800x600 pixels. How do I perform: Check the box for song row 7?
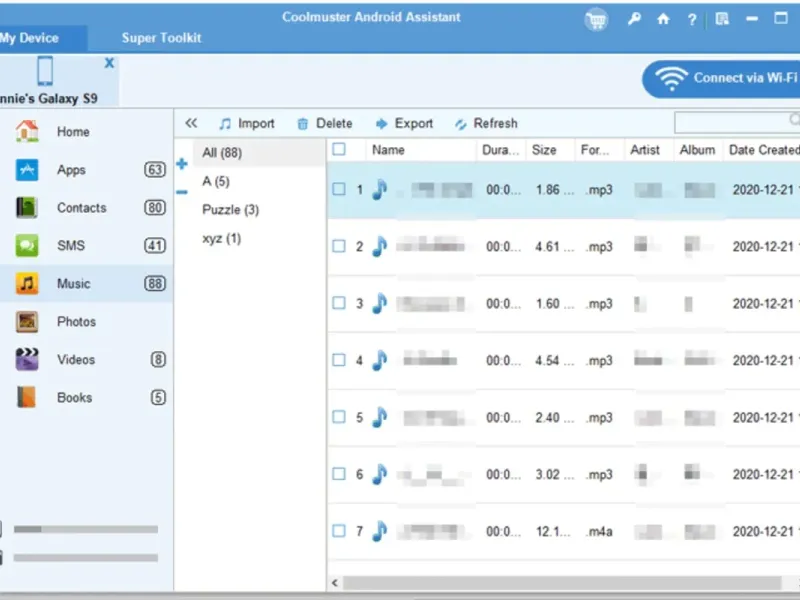(339, 531)
